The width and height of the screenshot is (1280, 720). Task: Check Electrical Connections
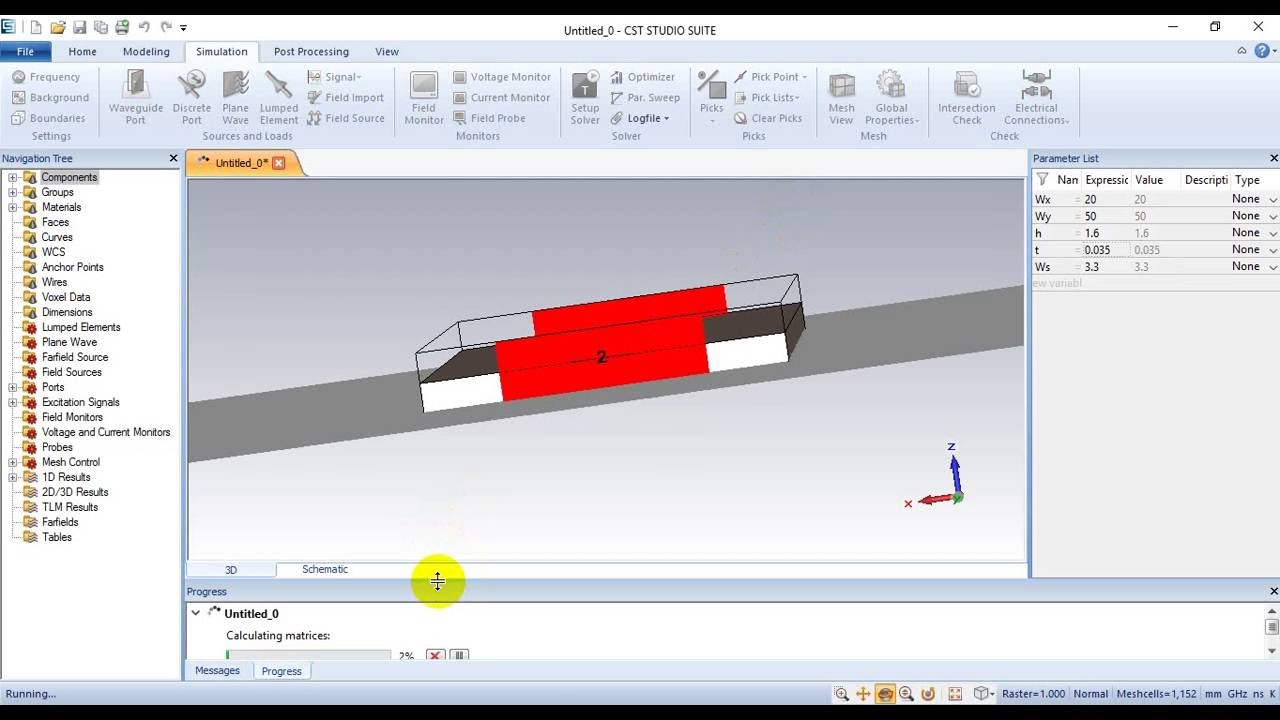coord(1036,98)
